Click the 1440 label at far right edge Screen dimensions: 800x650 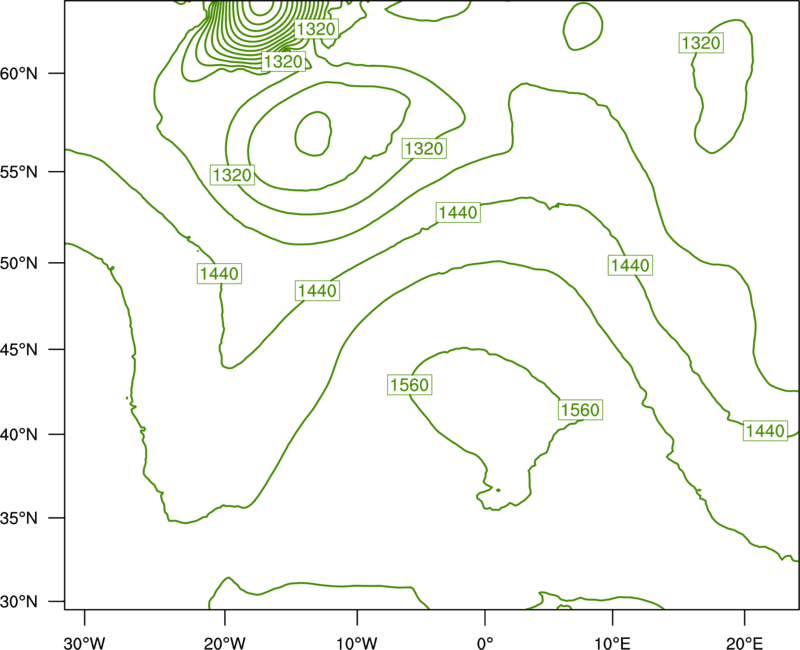pyautogui.click(x=765, y=431)
